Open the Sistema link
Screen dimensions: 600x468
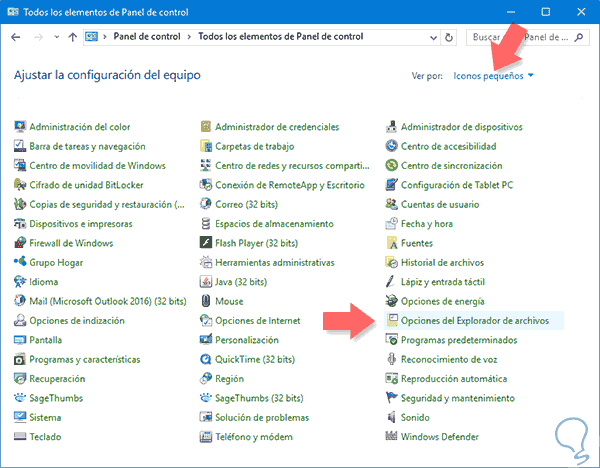point(45,417)
